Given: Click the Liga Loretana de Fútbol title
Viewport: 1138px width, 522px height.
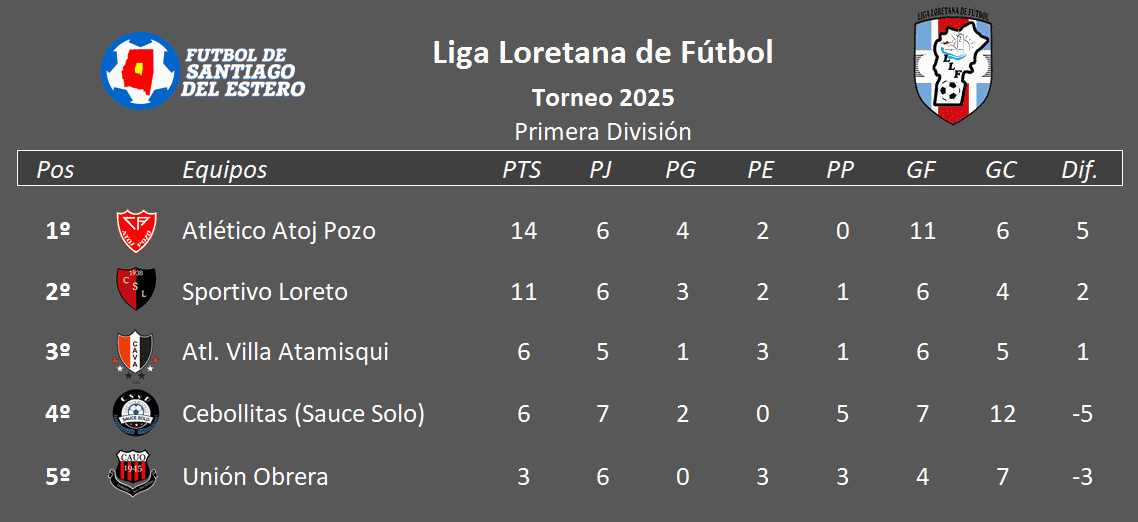Looking at the screenshot, I should (x=602, y=53).
